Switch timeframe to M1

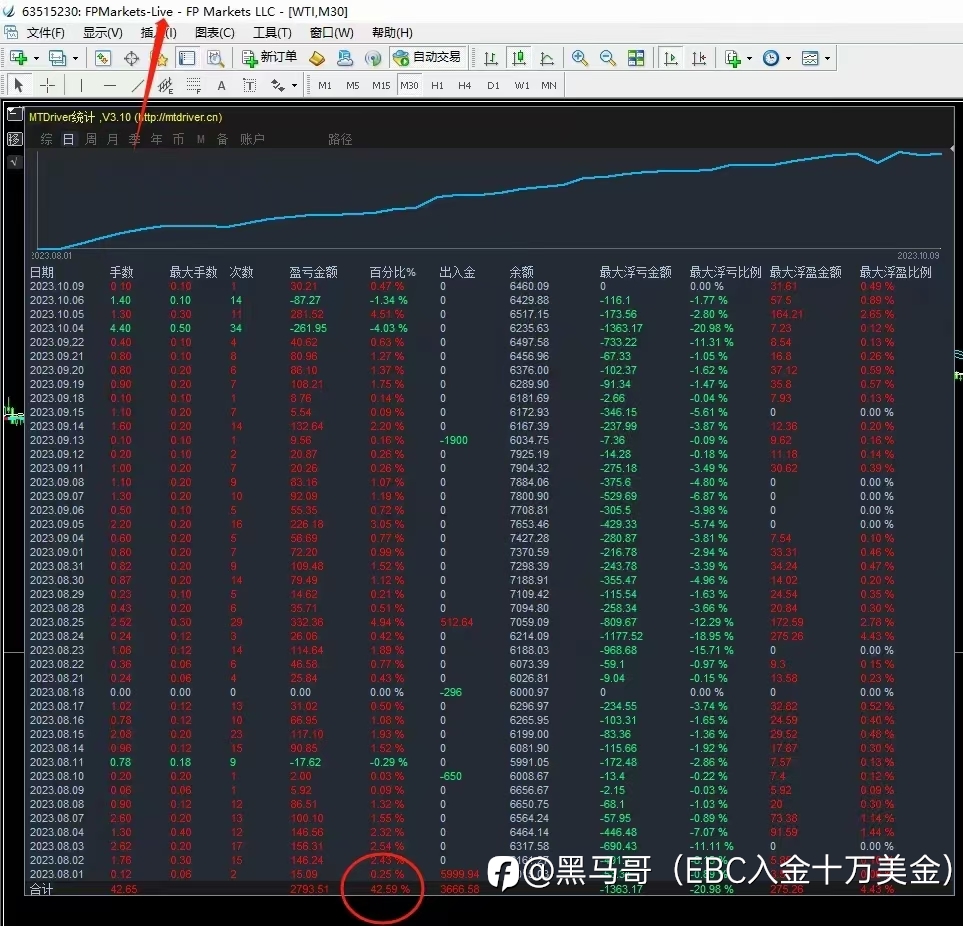325,85
